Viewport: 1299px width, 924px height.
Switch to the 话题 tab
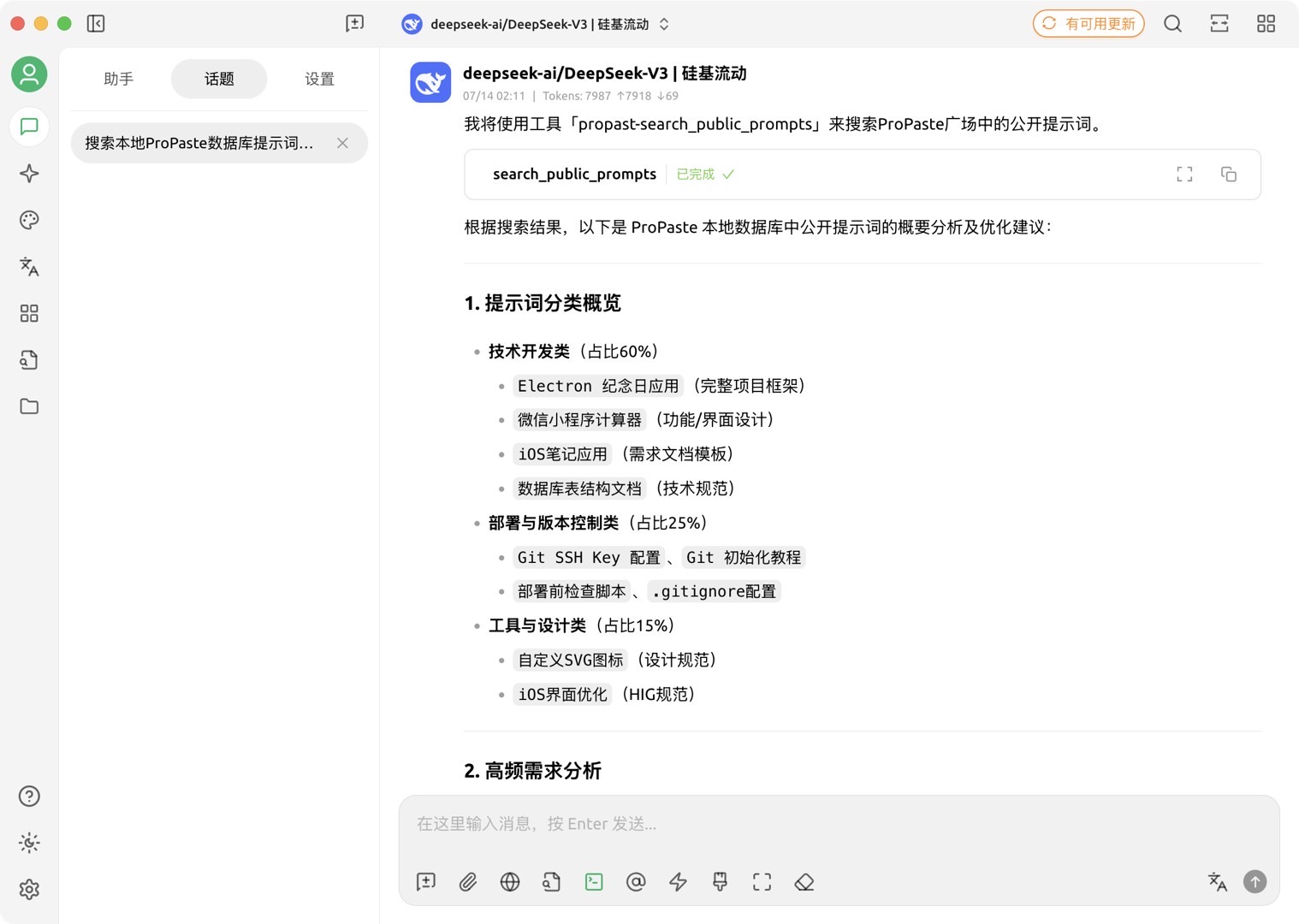pyautogui.click(x=219, y=79)
